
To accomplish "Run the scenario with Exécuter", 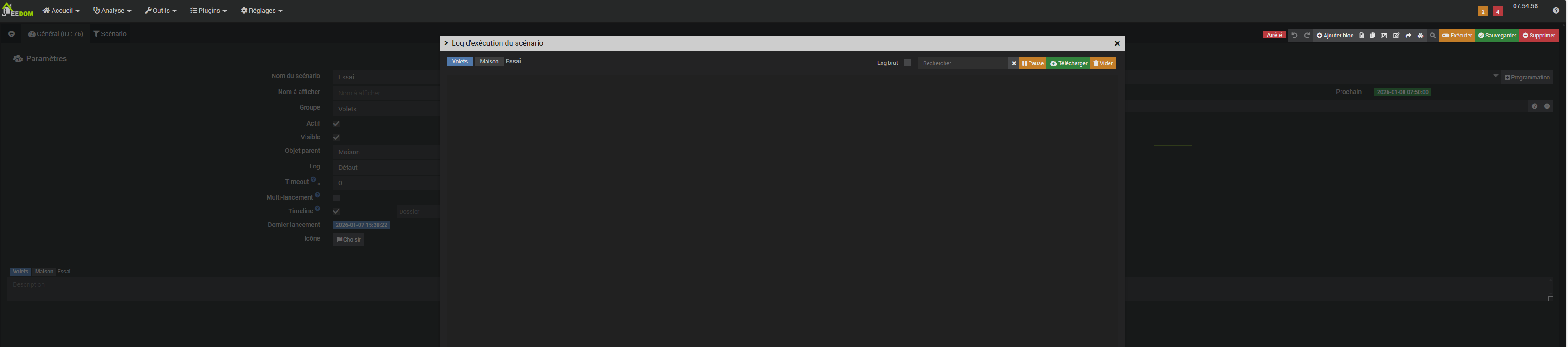I will [x=1457, y=35].
